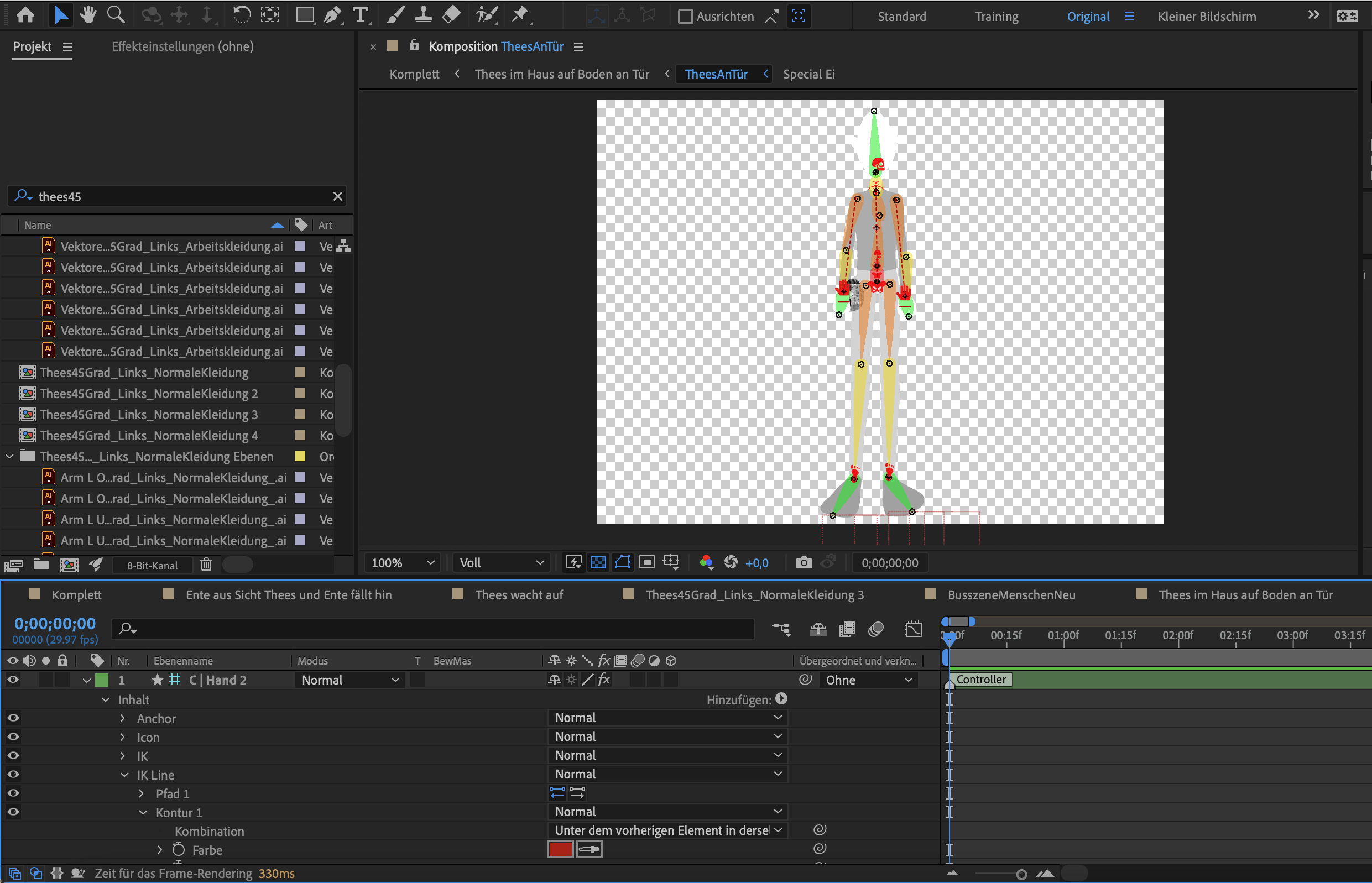
Task: Select the Pen tool
Action: [332, 15]
